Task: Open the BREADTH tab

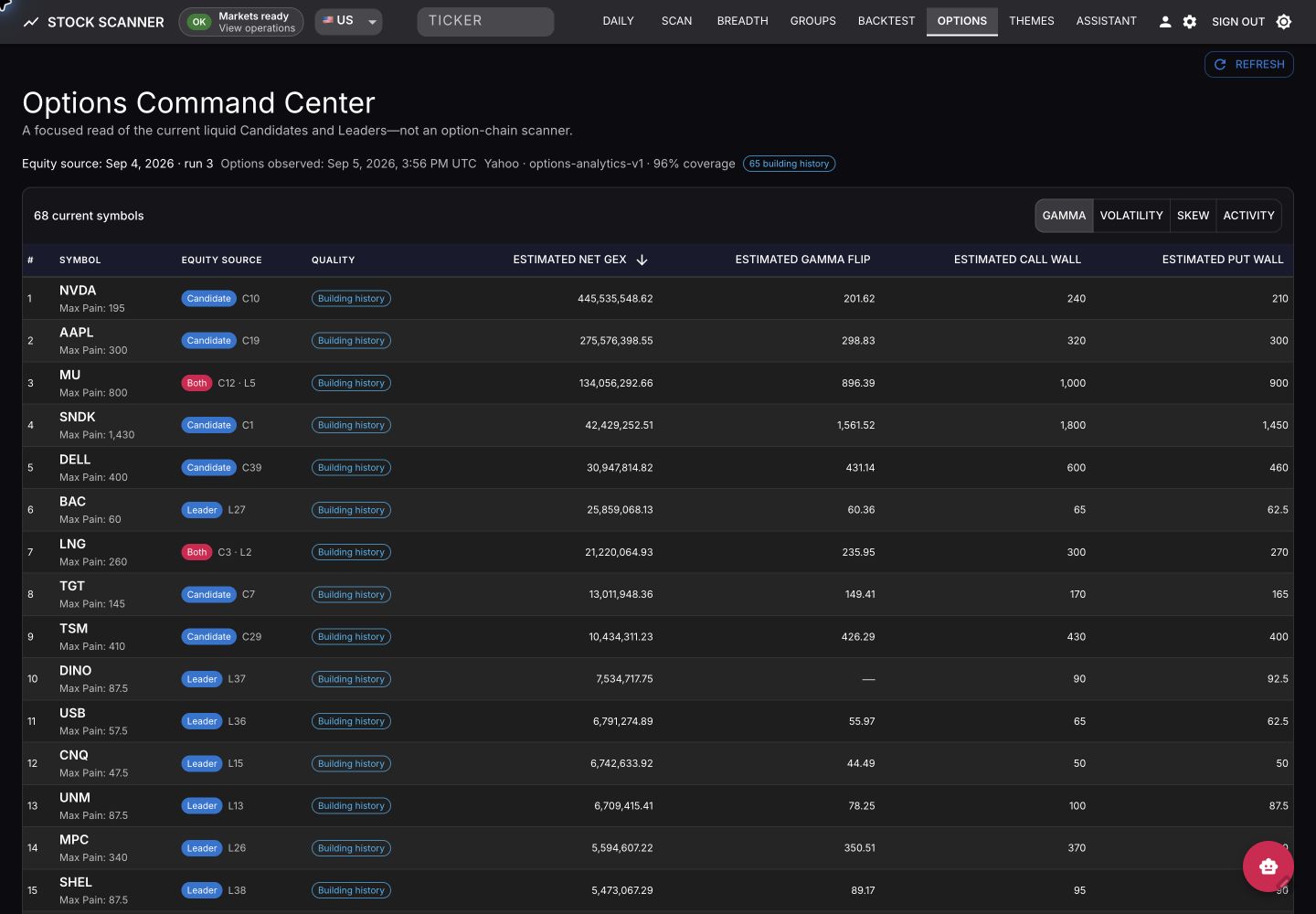Action: [x=743, y=21]
